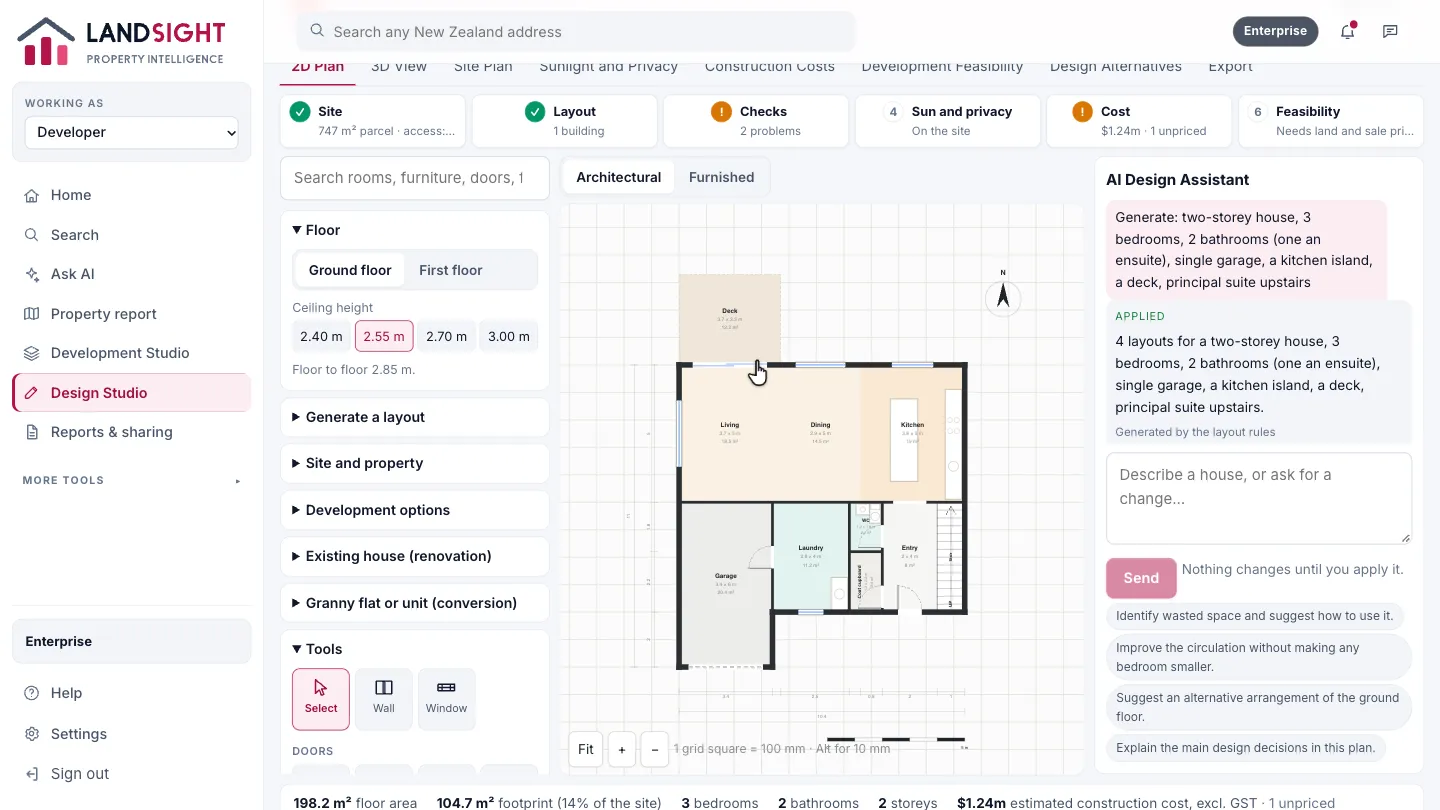Set ceiling height to 3.00 m
1440x810 pixels.
click(508, 336)
